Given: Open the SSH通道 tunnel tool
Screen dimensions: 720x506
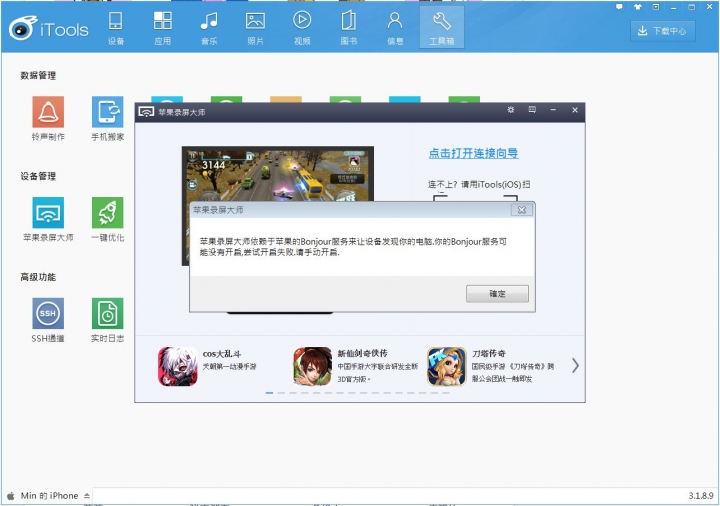Looking at the screenshot, I should [48, 320].
